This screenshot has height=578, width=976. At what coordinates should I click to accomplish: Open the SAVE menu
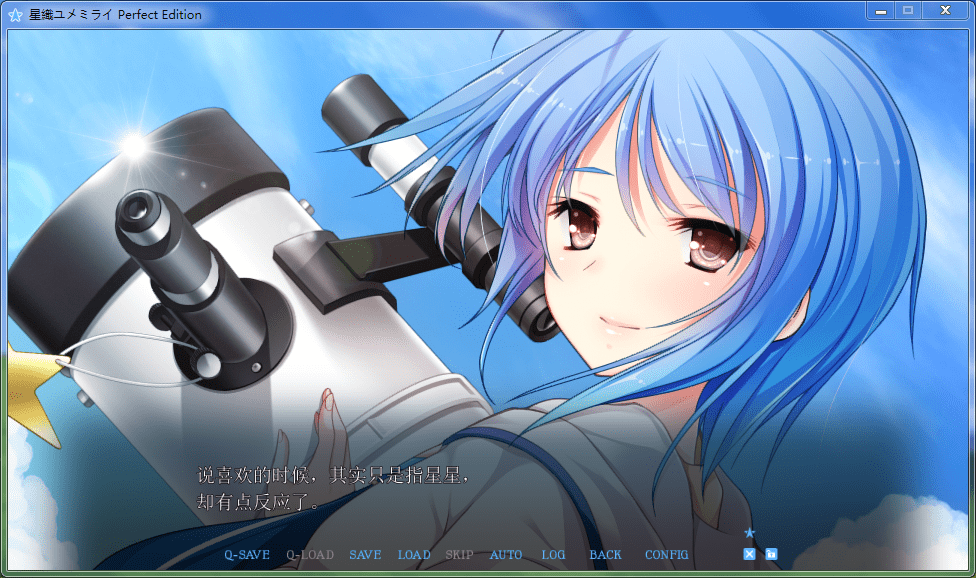tap(365, 555)
